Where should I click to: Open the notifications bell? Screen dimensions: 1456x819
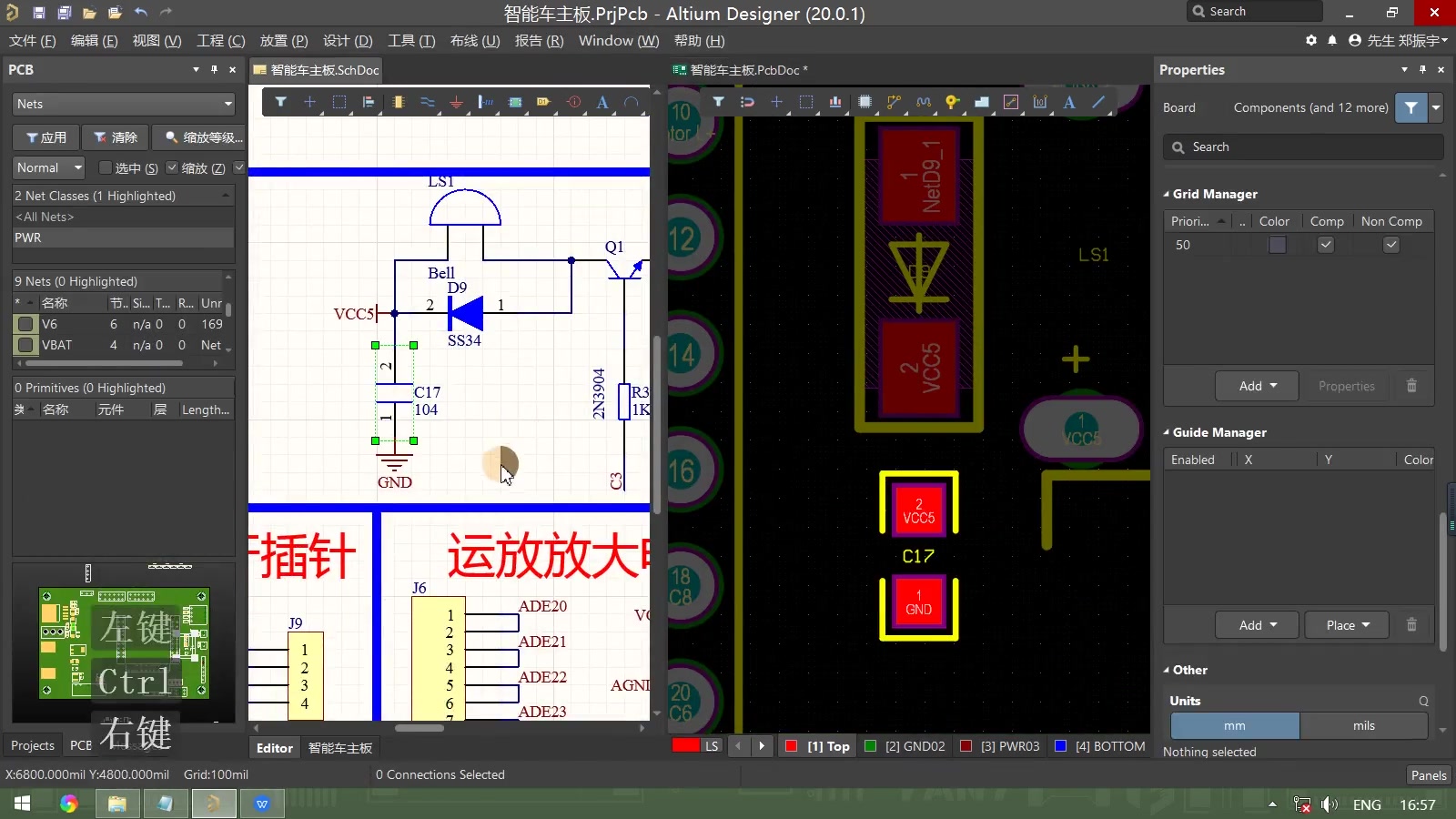pos(1332,40)
